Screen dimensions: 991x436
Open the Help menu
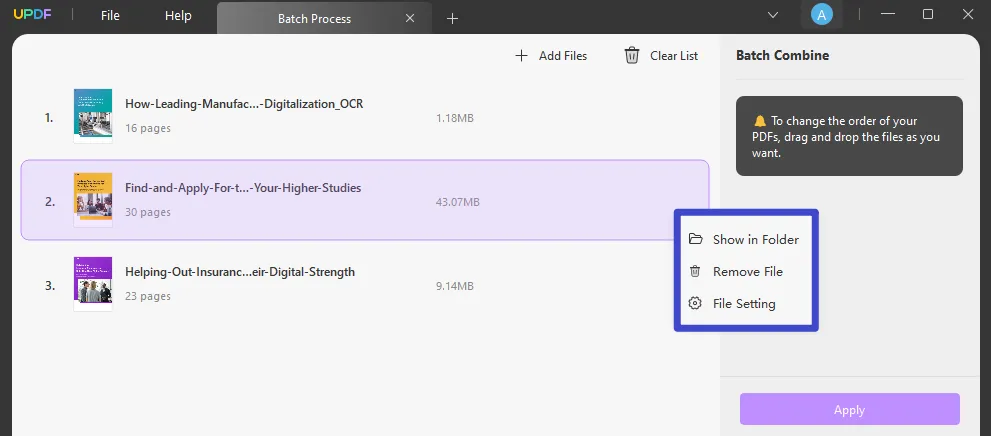[178, 16]
